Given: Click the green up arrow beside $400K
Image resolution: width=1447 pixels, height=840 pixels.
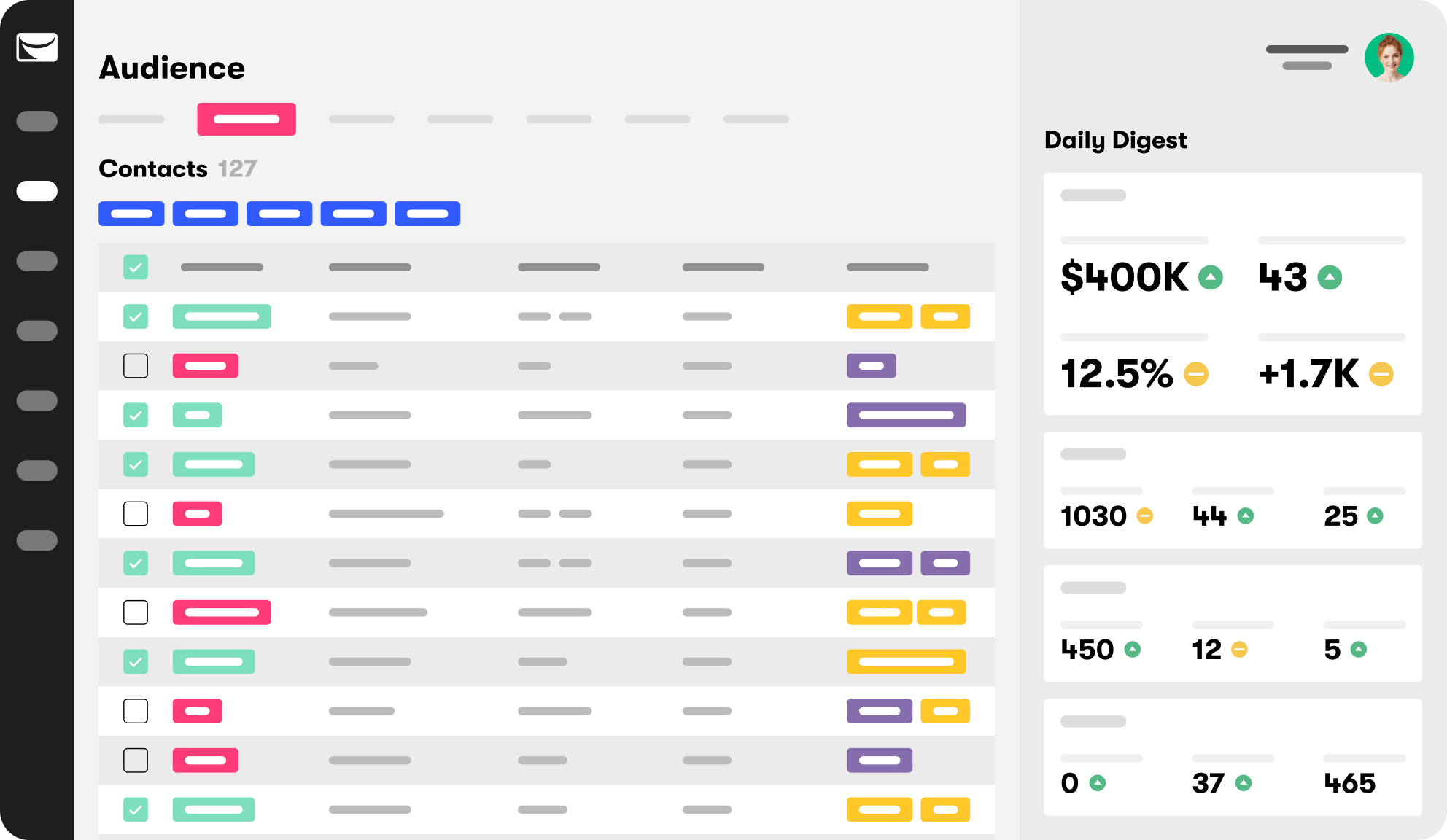Looking at the screenshot, I should tap(1211, 277).
